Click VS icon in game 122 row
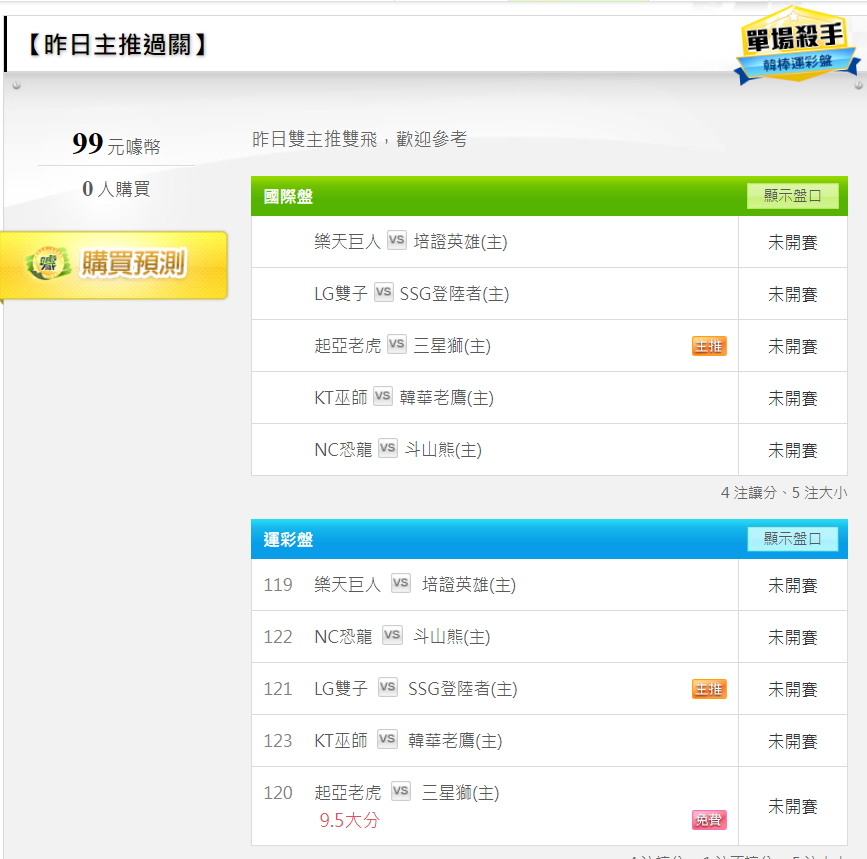 (x=392, y=635)
